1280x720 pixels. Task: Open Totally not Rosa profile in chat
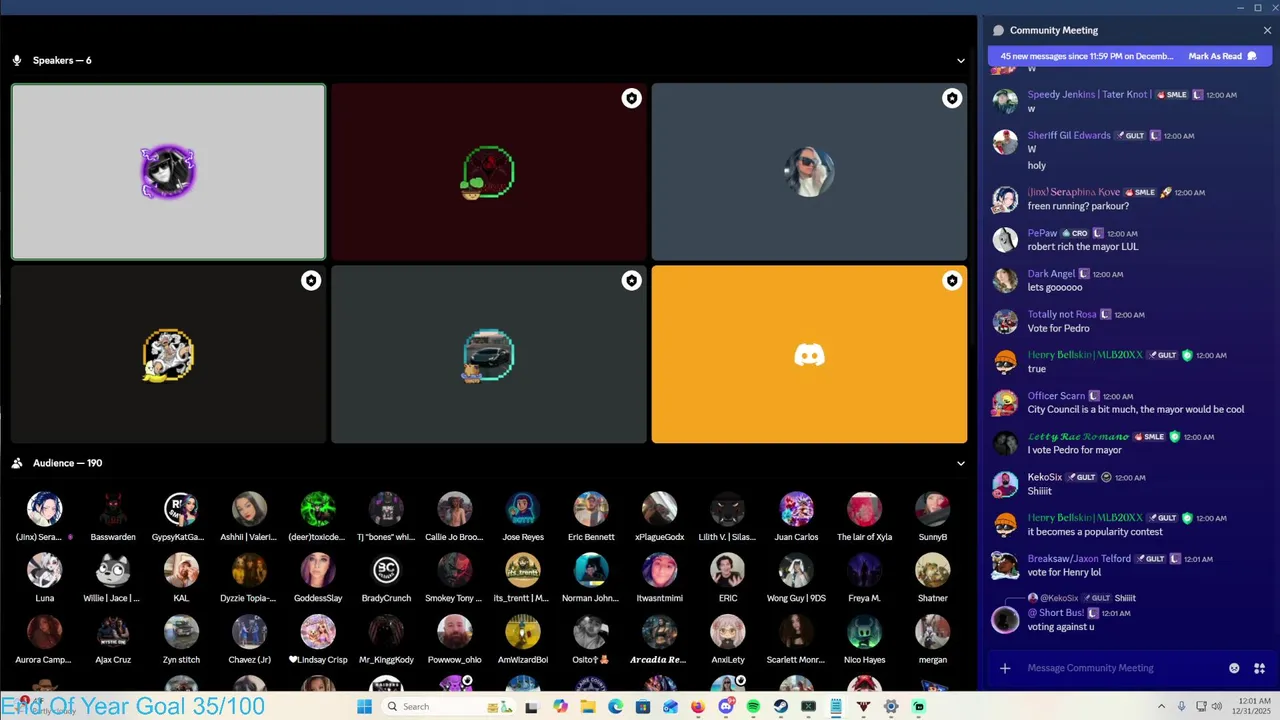(x=1062, y=314)
